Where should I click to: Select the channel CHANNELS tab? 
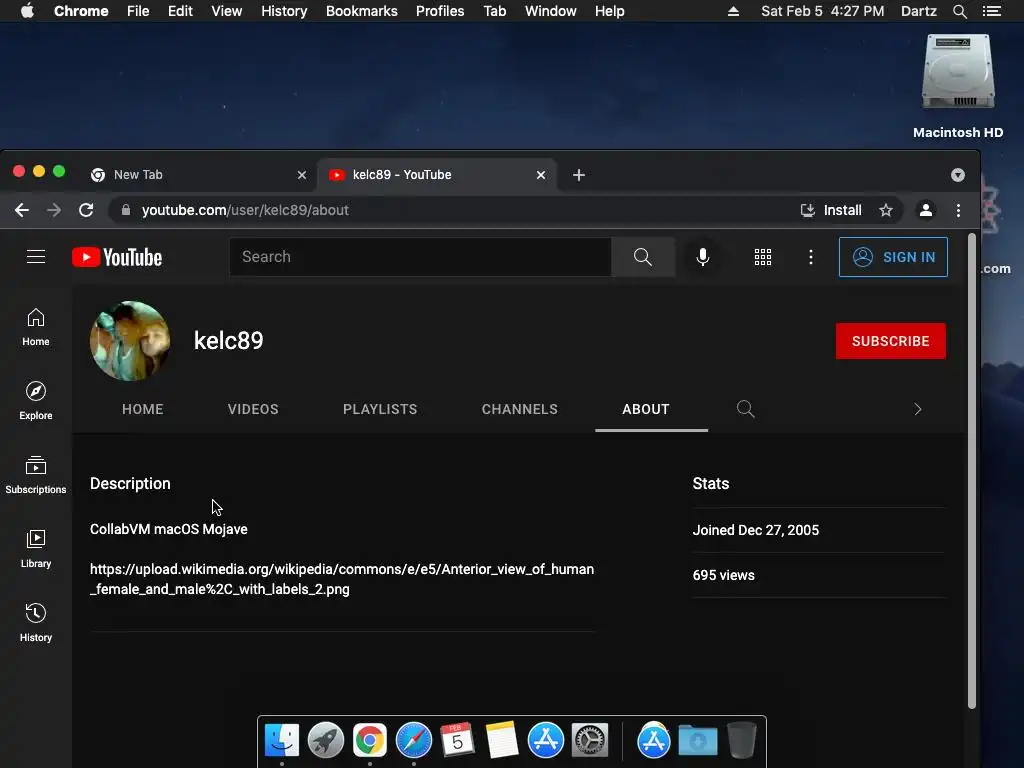tap(520, 409)
